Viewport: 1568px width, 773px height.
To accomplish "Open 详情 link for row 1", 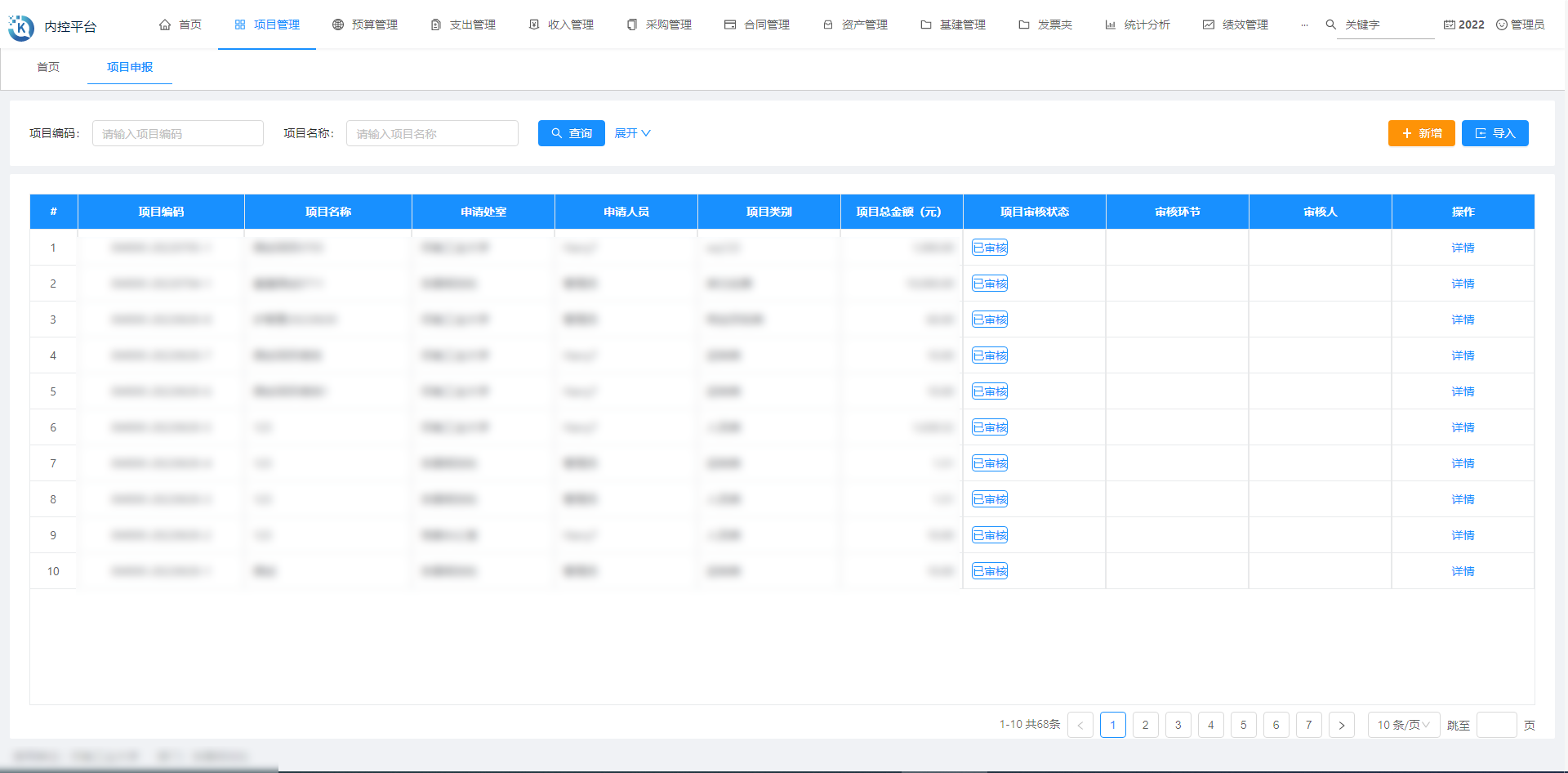I will tap(1463, 248).
